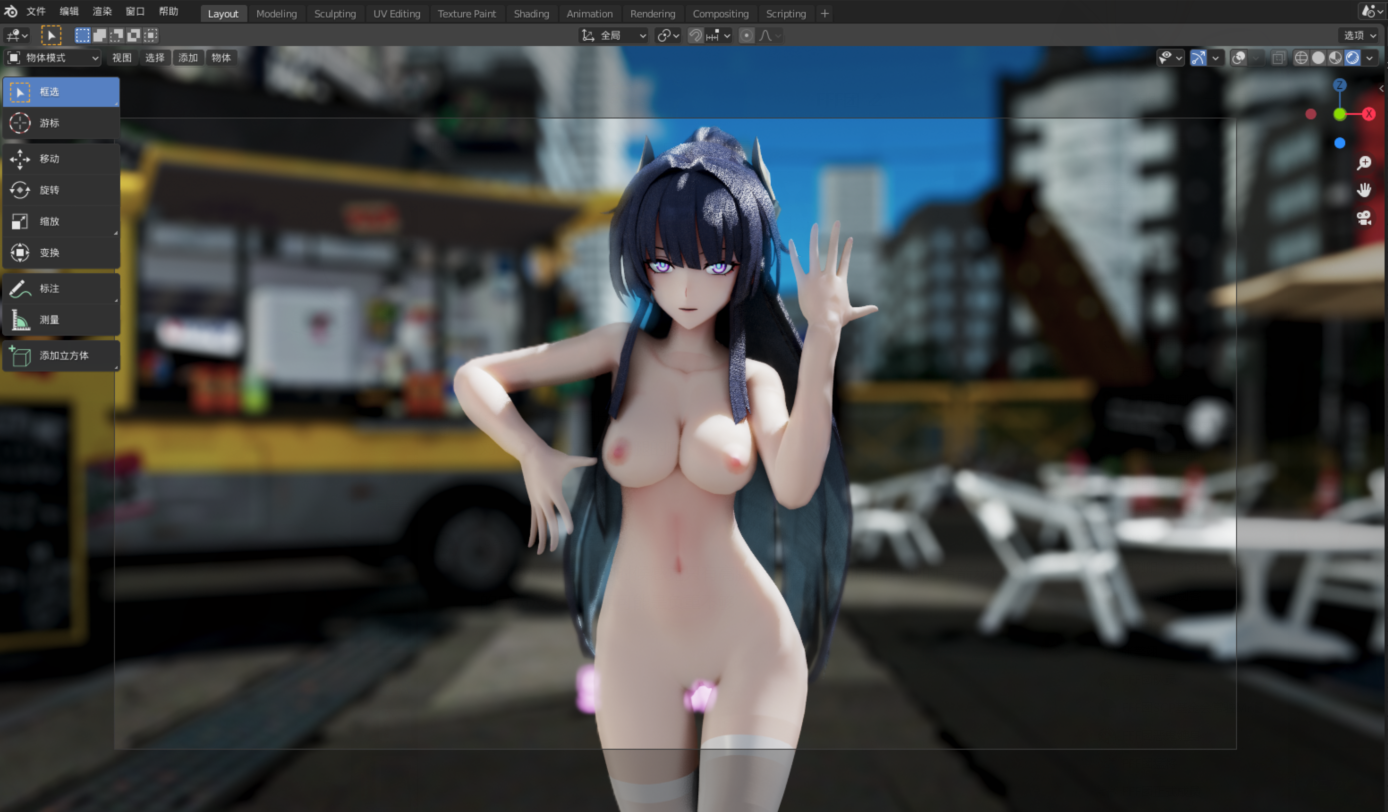Select the Measure (测量) tool

point(60,320)
